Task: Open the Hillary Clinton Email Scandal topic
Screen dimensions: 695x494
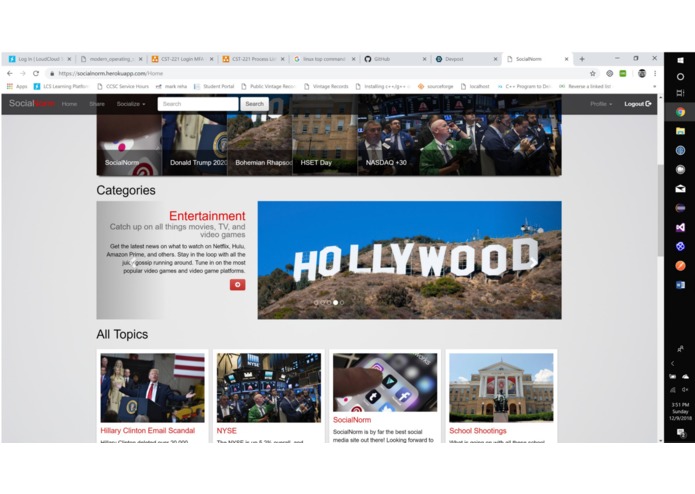Action: 148,431
